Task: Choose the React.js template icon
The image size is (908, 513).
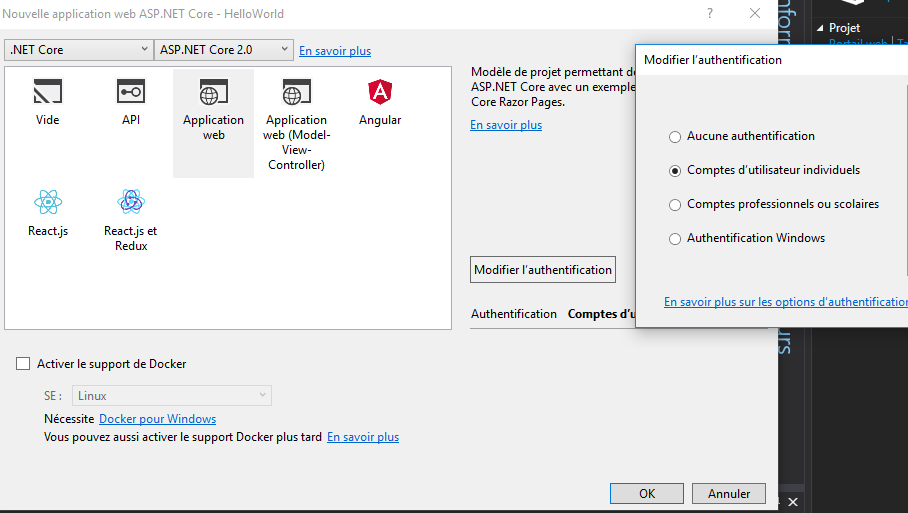Action: 48,203
